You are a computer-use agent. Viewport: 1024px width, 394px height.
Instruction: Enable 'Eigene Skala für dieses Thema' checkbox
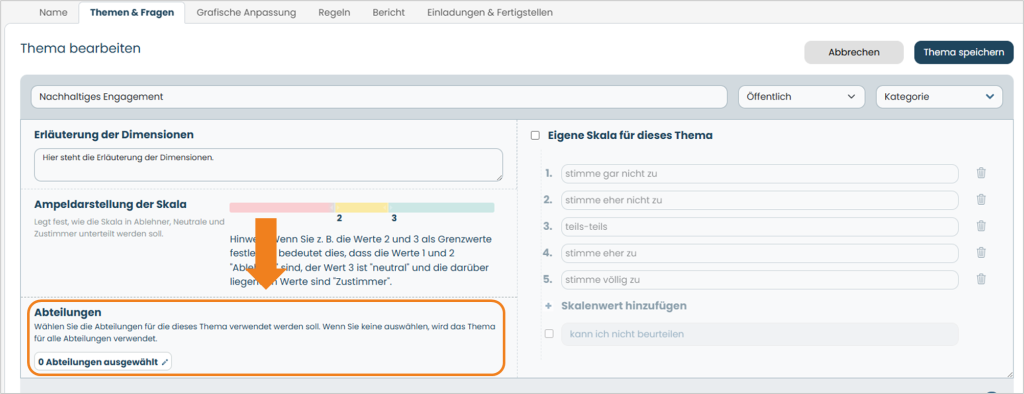click(536, 136)
